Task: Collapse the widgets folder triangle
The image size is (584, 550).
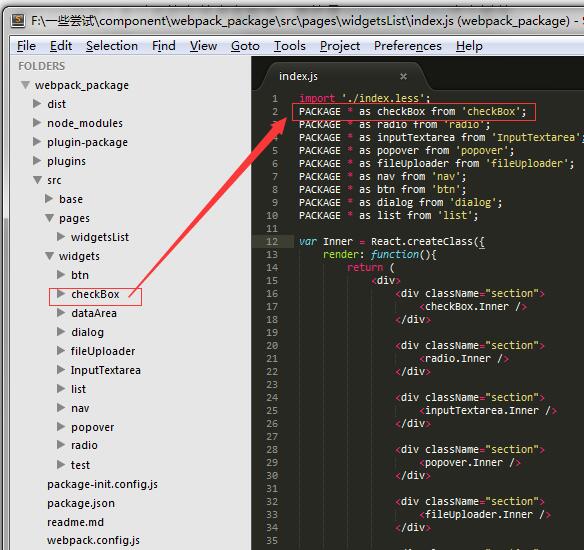Action: (50, 256)
